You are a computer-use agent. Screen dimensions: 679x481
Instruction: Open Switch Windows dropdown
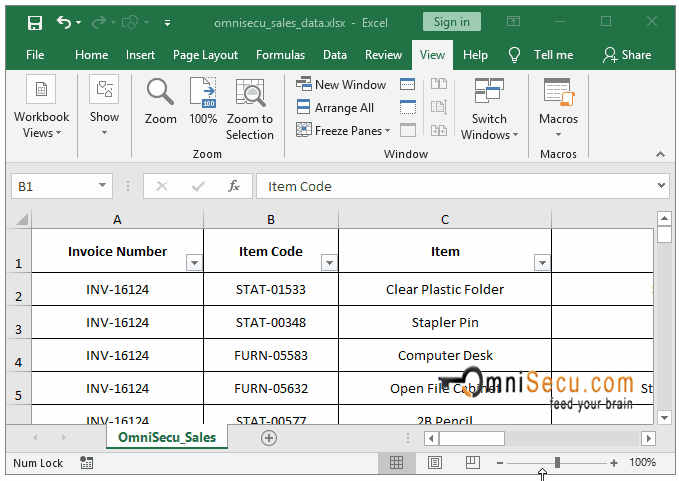(x=489, y=109)
